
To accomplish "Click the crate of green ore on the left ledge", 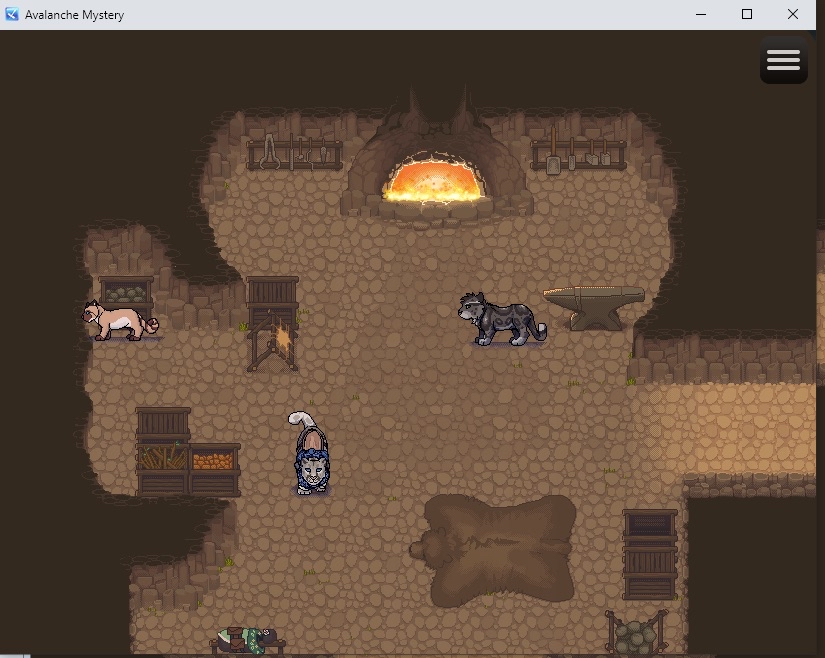I will pyautogui.click(x=126, y=291).
